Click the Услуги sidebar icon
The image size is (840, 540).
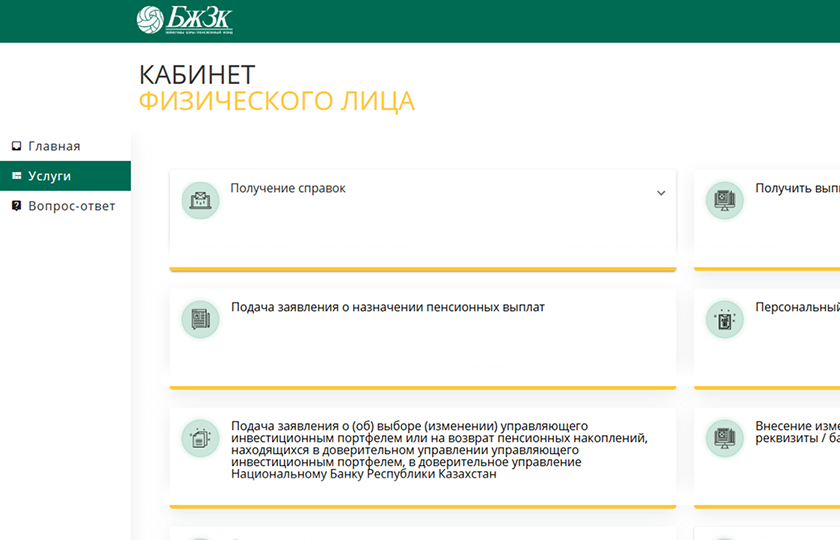[x=16, y=176]
